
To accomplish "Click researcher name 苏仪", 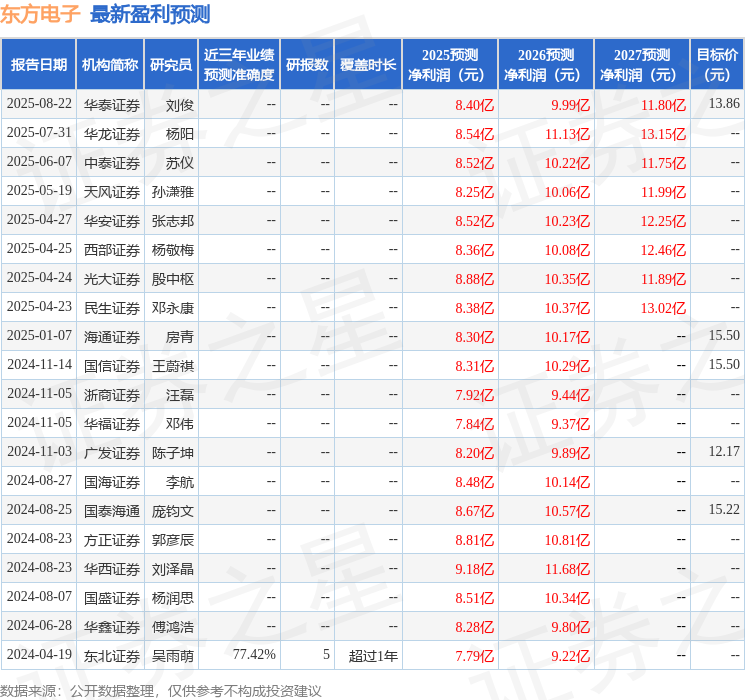I will tap(180, 163).
